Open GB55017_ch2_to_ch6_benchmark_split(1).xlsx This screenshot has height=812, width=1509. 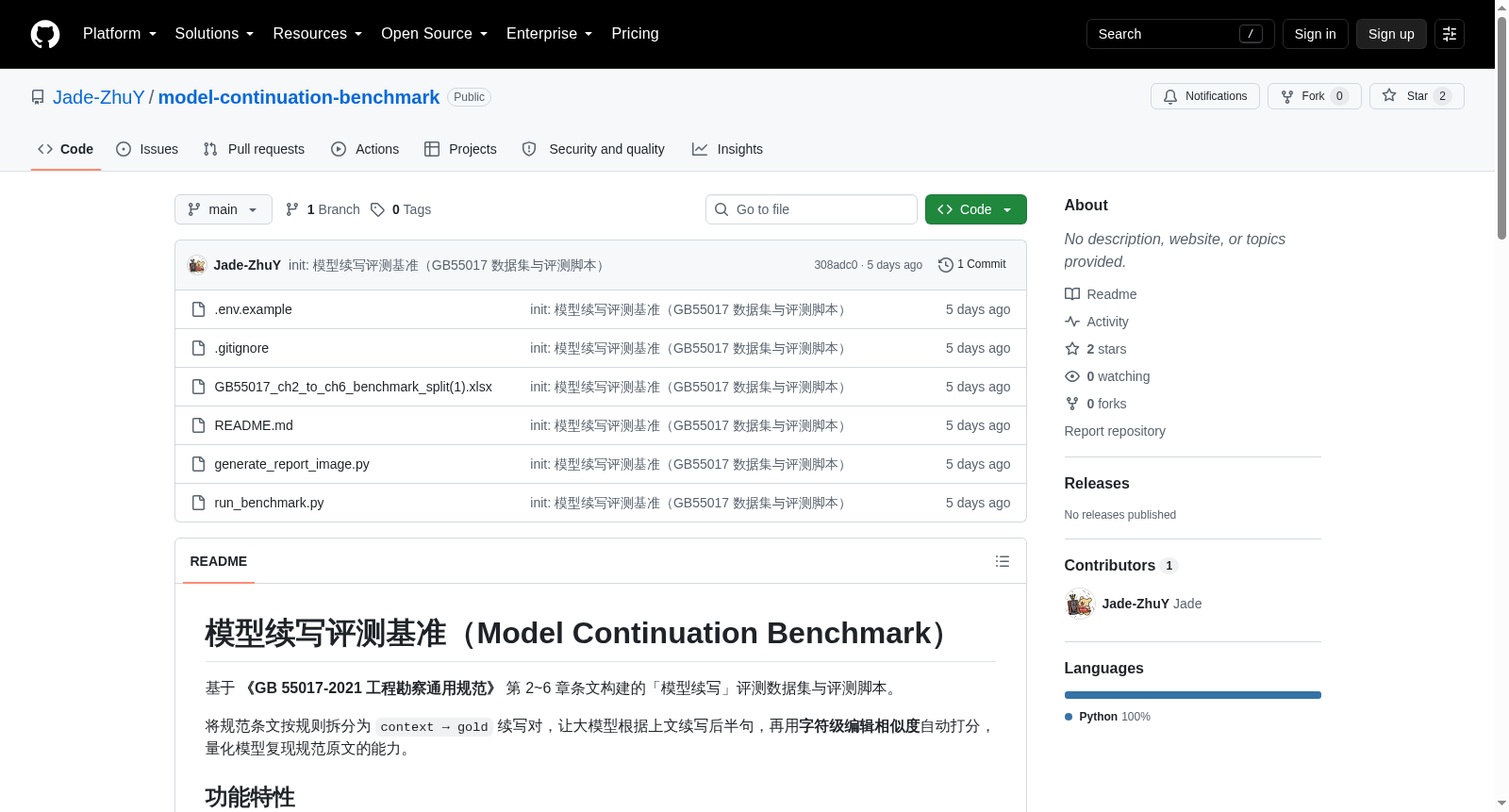tap(354, 387)
